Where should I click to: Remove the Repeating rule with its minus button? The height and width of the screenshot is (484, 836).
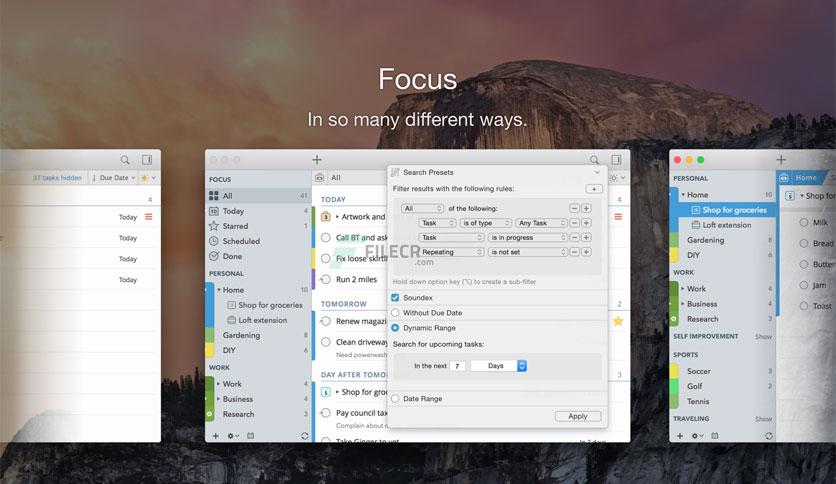[574, 252]
